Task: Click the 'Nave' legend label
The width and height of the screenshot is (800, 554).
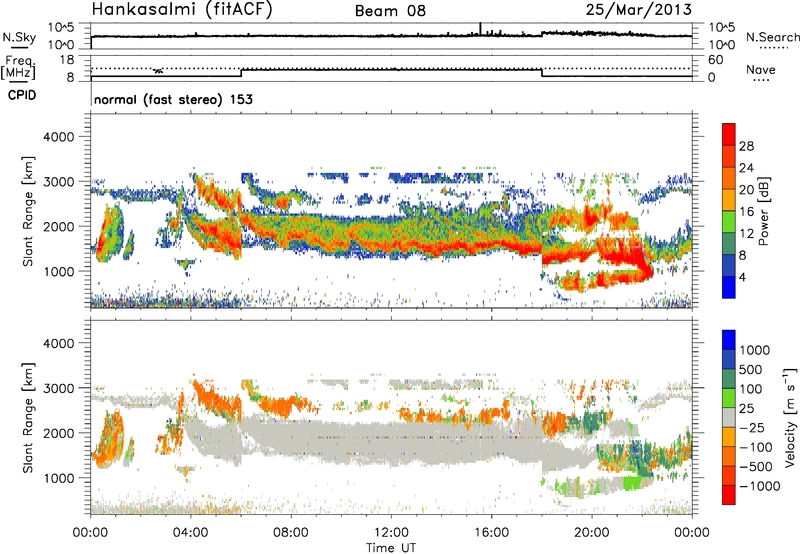Action: coord(761,69)
